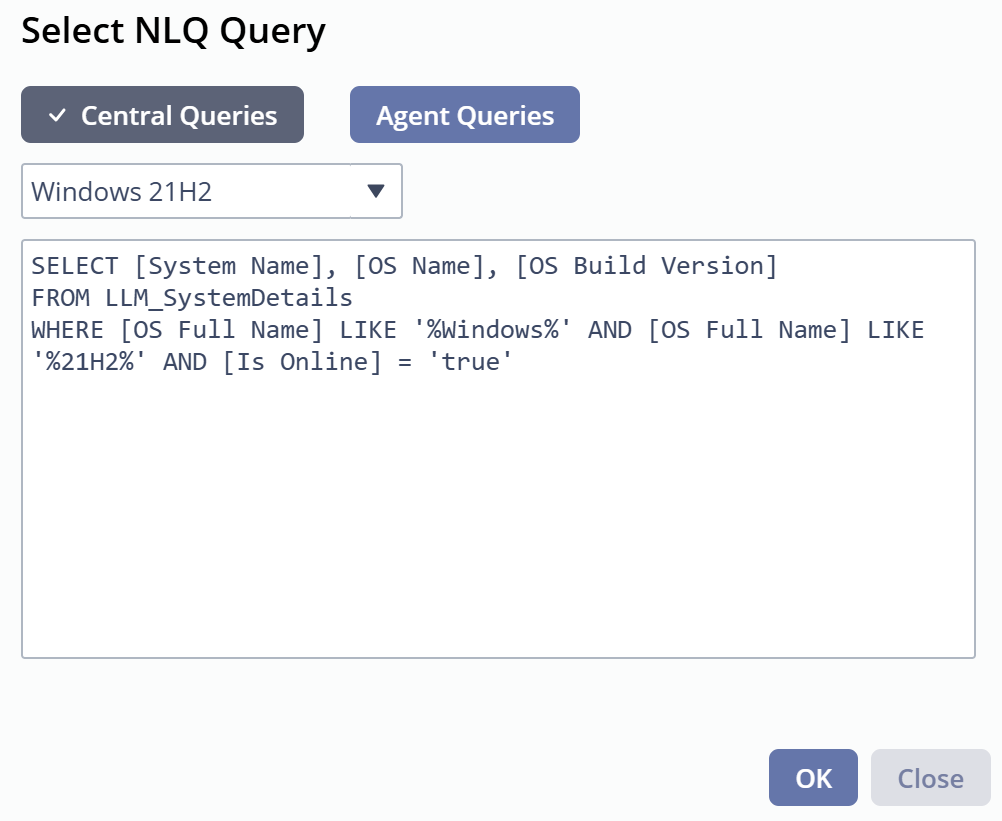
Task: Click the FROM keyword in the query
Action: pyautogui.click(x=61, y=298)
